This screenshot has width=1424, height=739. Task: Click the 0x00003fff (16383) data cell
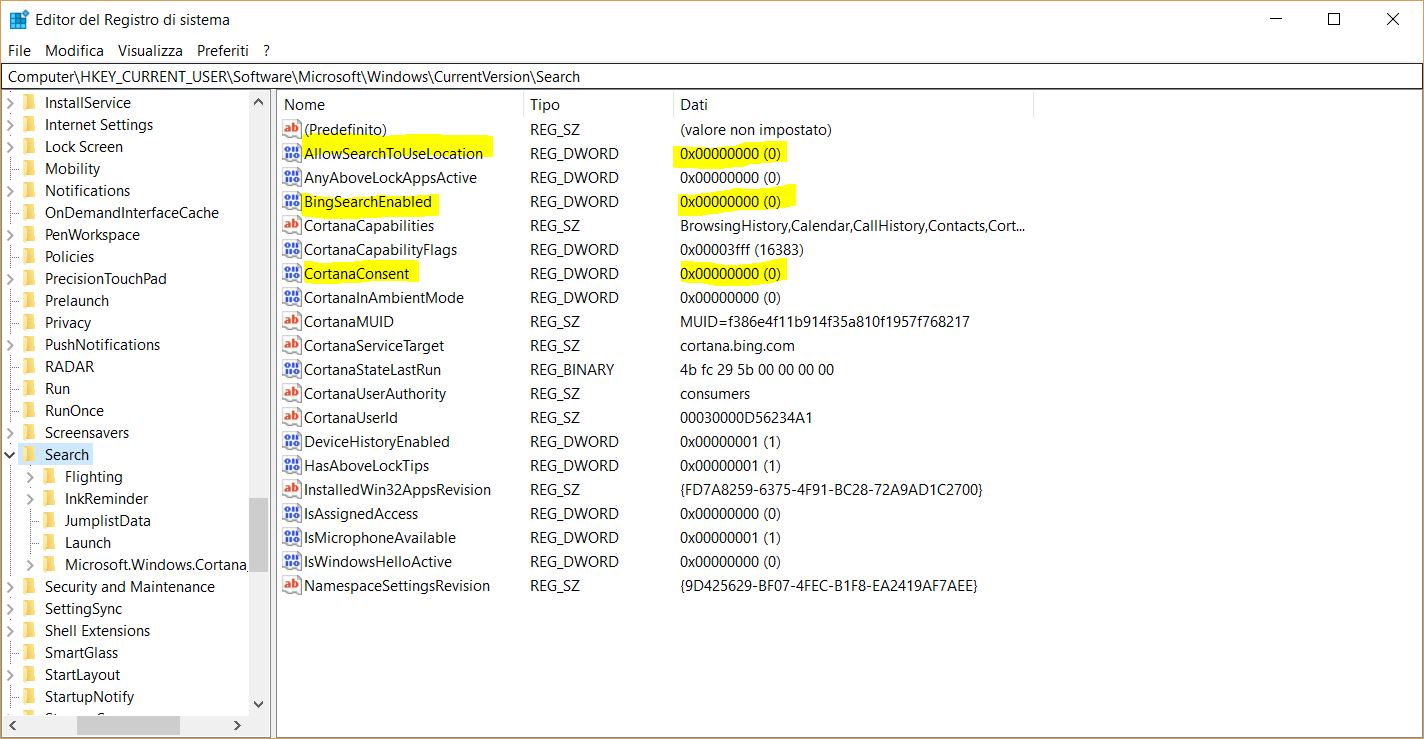tap(741, 249)
